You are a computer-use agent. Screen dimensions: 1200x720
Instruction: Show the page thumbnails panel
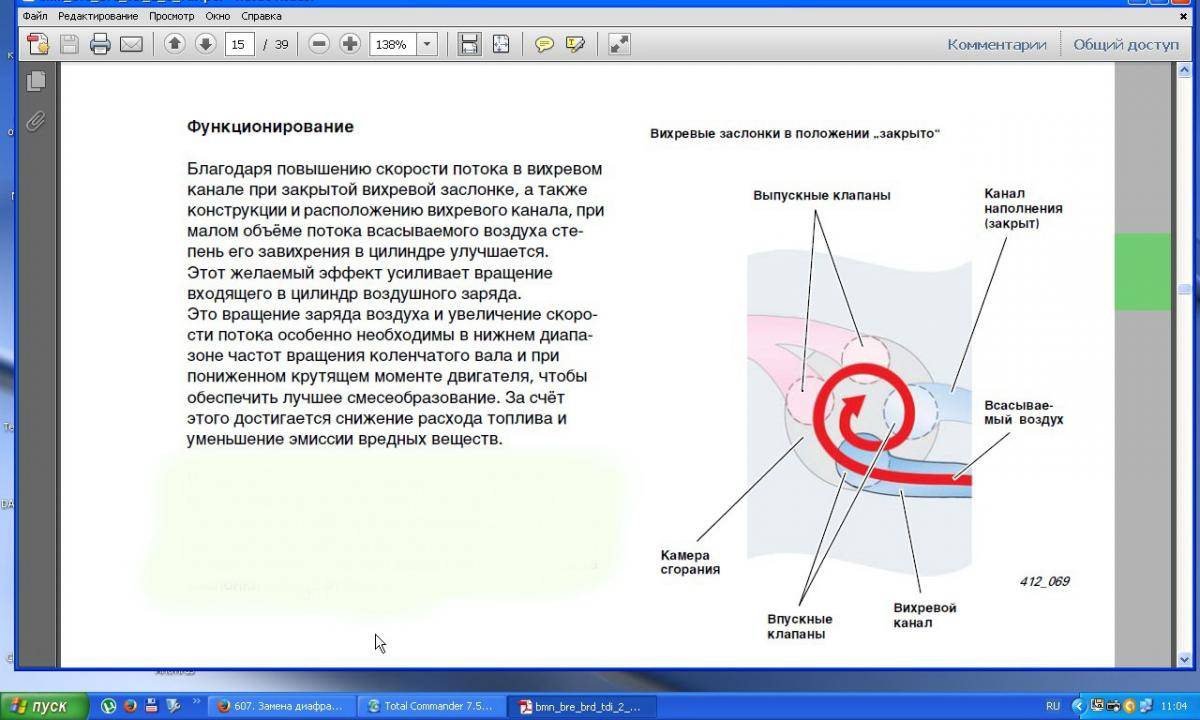coord(37,81)
